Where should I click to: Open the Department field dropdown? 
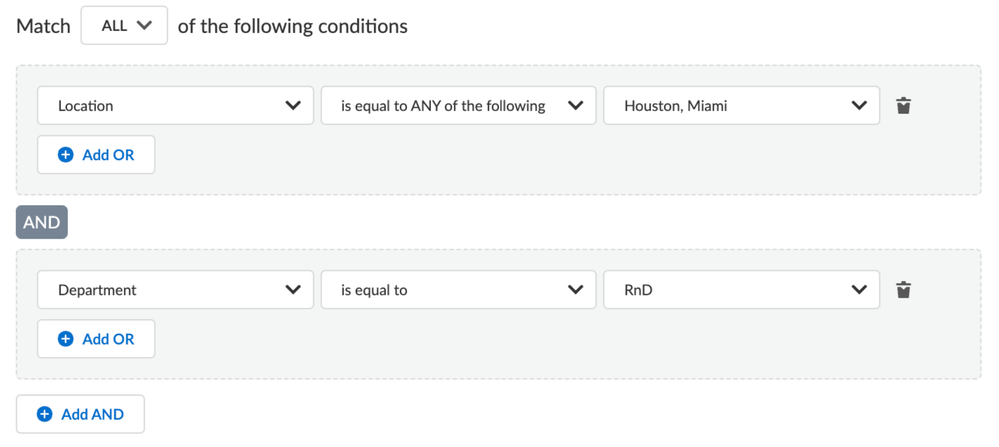tap(175, 290)
